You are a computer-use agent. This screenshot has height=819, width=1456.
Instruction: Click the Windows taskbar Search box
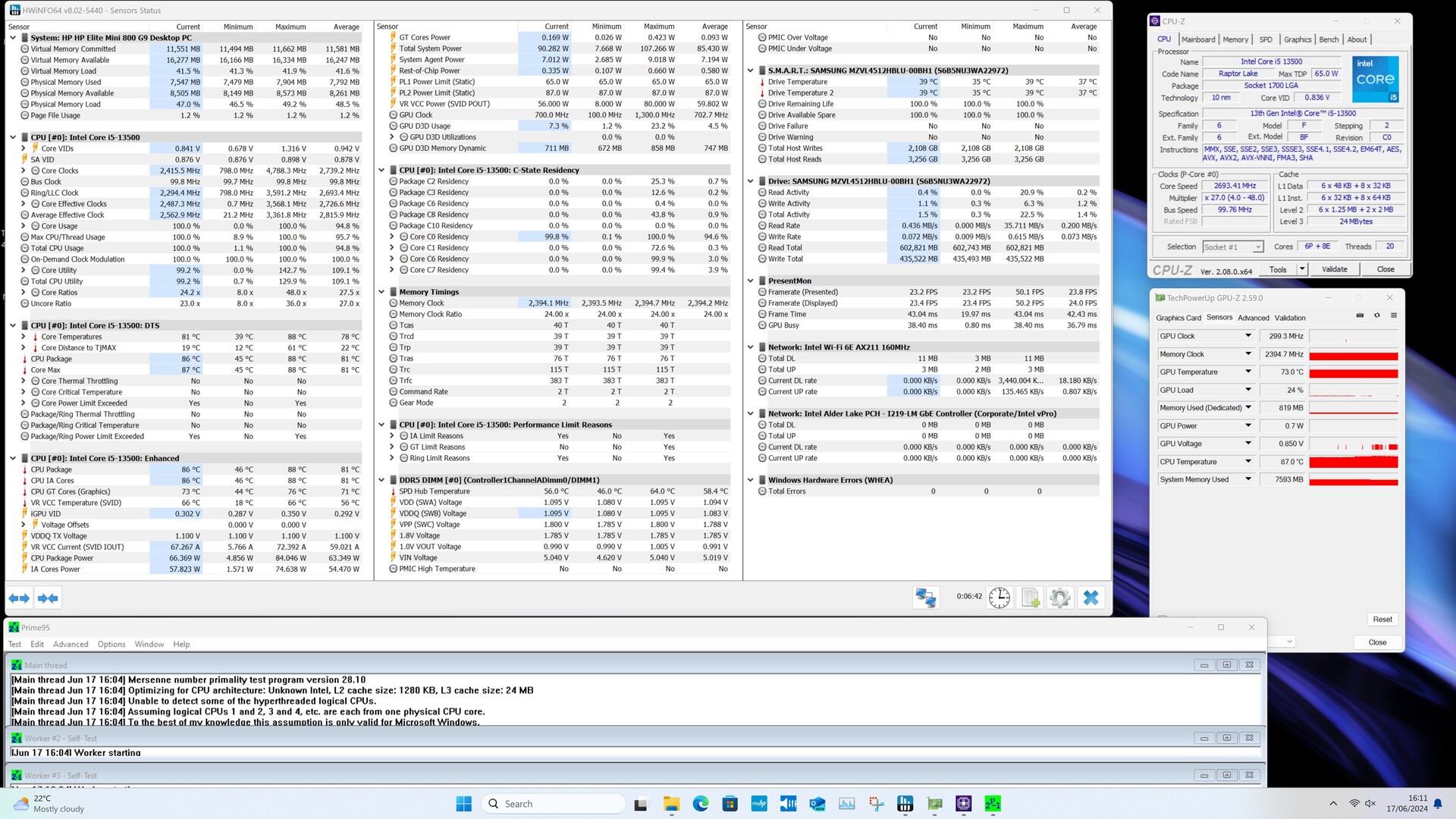coord(554,804)
